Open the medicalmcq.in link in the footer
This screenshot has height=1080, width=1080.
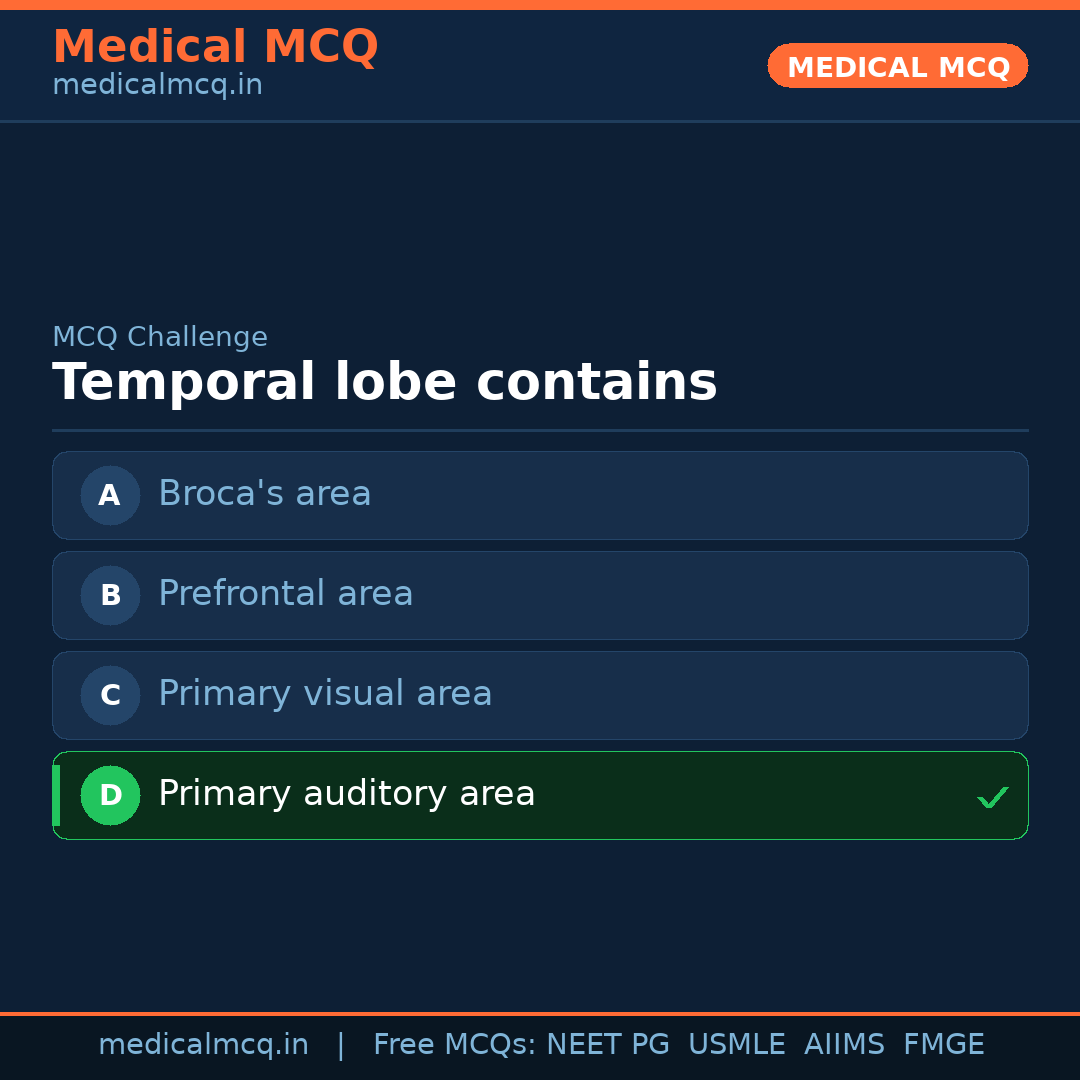[x=203, y=1045]
